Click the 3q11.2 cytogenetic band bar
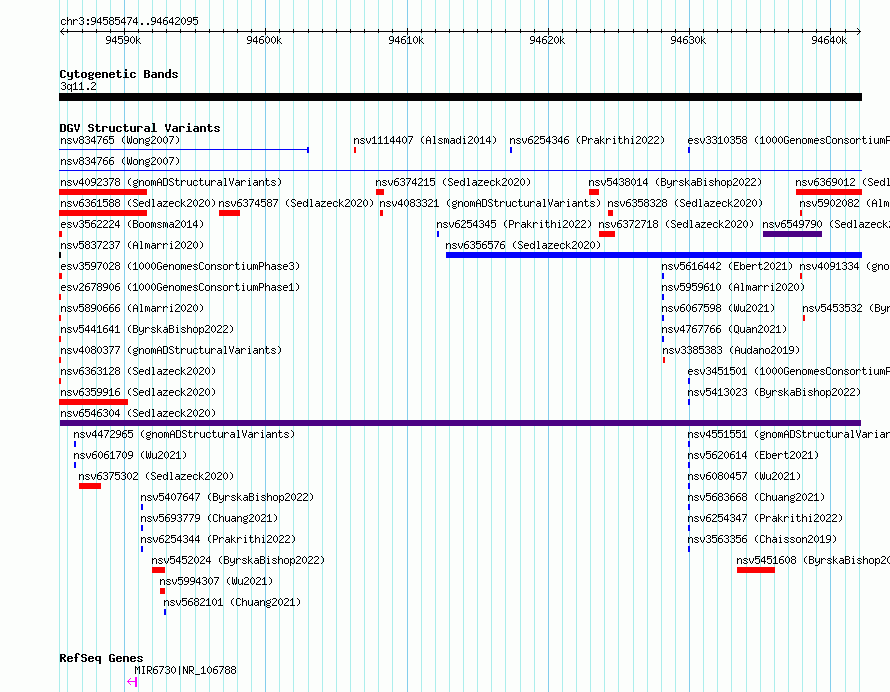The height and width of the screenshot is (692, 890). (460, 97)
